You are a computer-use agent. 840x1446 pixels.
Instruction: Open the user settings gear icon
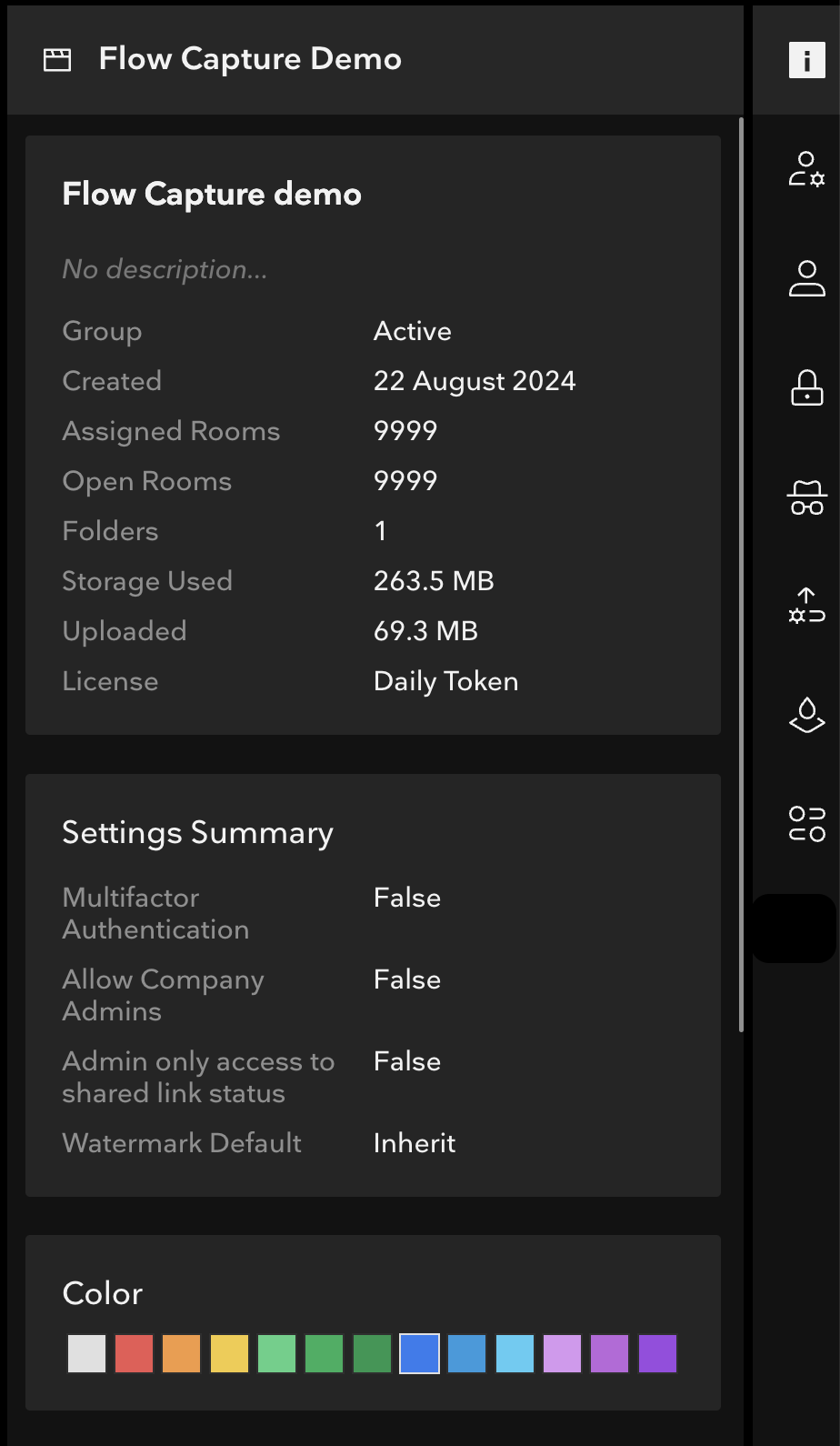coord(806,169)
